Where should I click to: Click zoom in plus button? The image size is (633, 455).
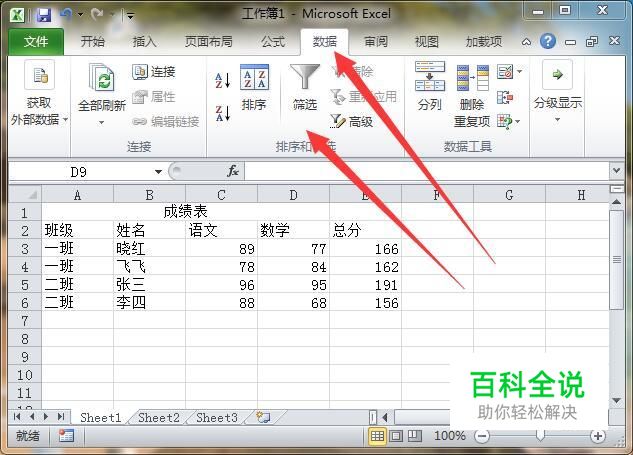[x=598, y=436]
